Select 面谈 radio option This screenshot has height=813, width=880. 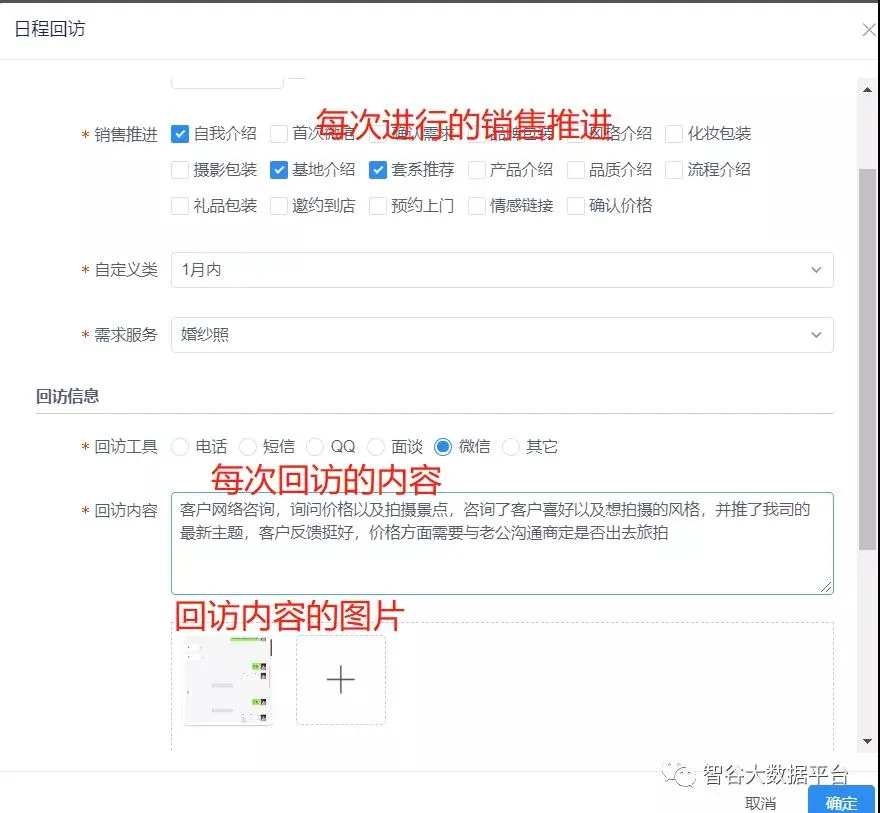coord(376,447)
